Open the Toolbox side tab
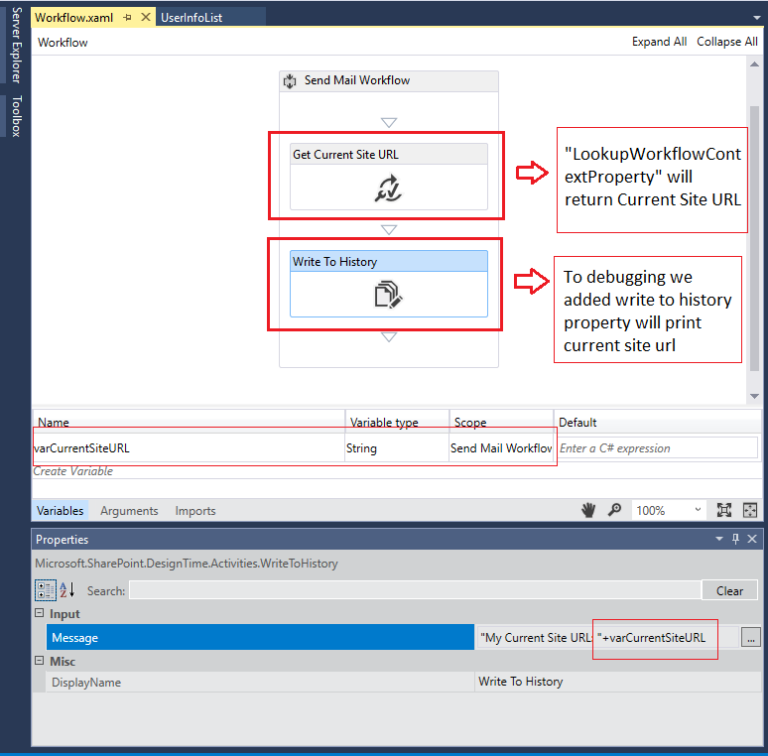This screenshot has width=768, height=756. 17,116
